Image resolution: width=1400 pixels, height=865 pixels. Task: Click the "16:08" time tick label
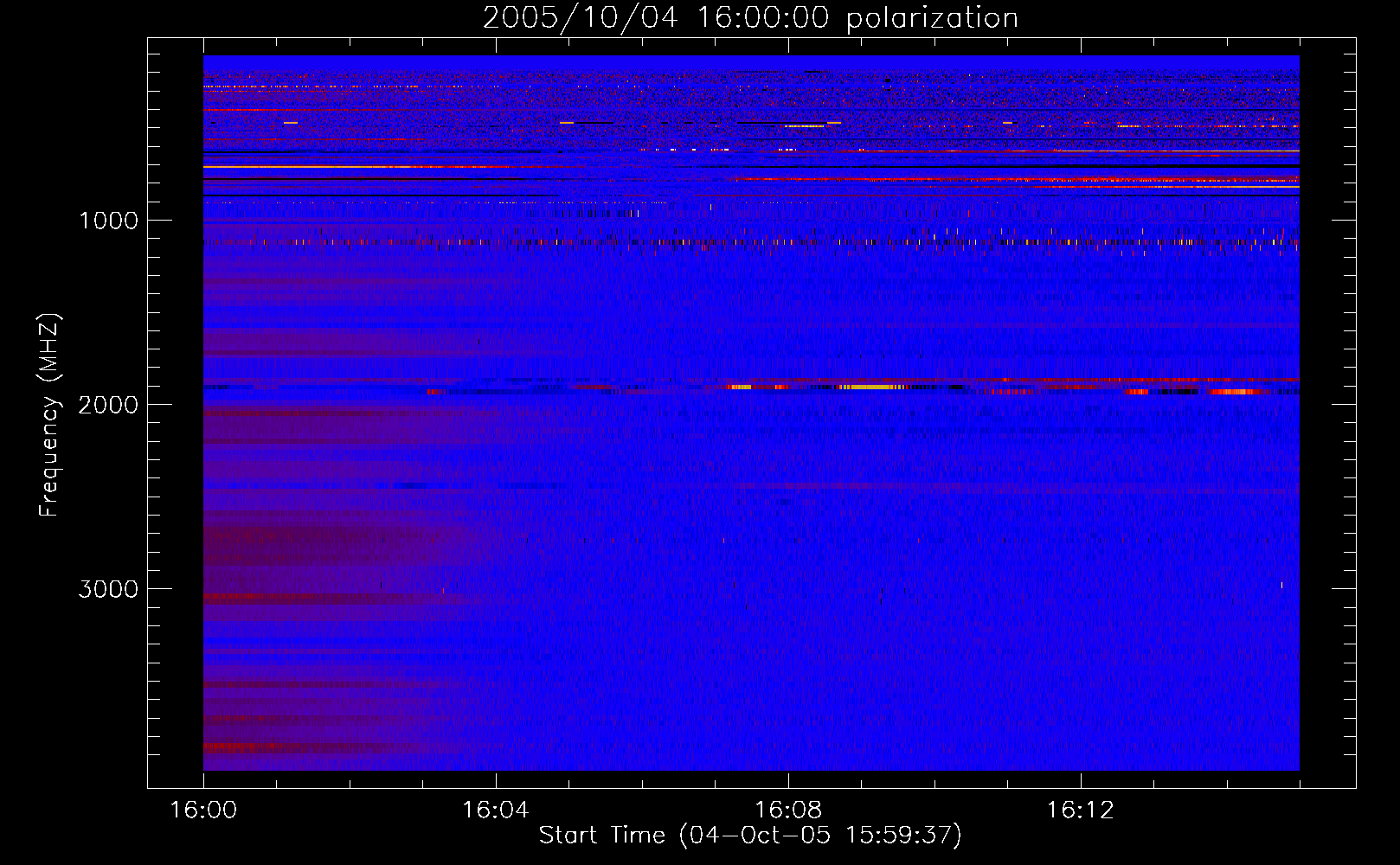(x=787, y=810)
